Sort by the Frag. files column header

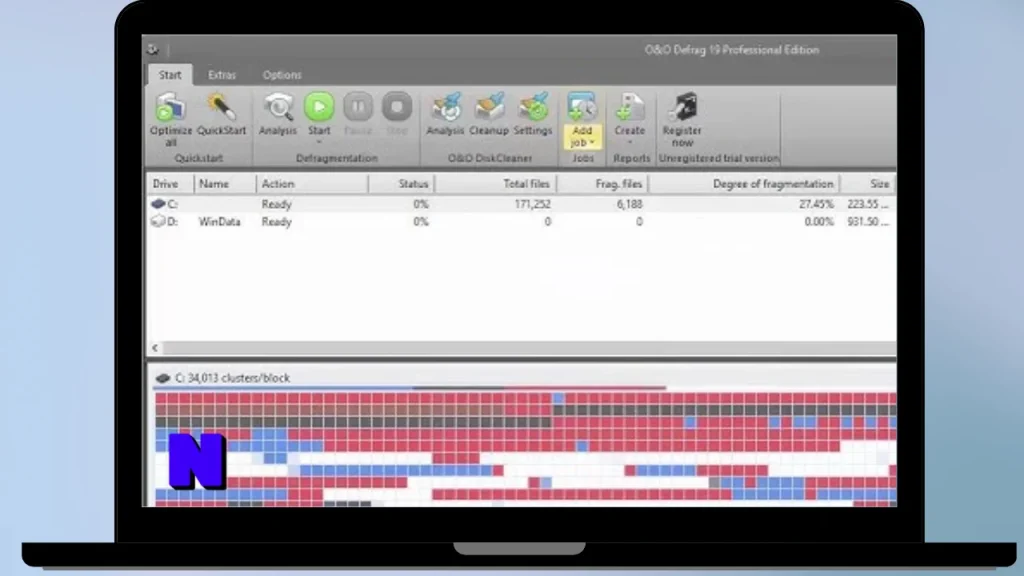[x=602, y=184]
